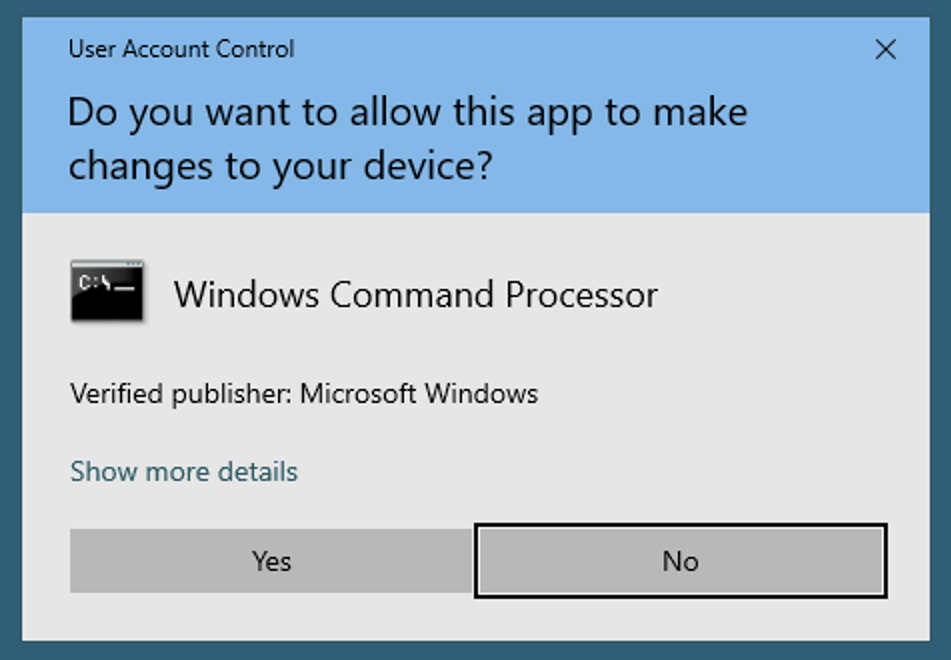
Task: Click the word "Control" in the dialog title
Action: pos(260,49)
